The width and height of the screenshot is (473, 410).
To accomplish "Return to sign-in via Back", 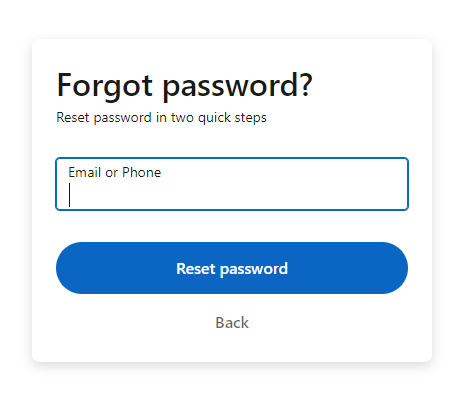I will 232,323.
